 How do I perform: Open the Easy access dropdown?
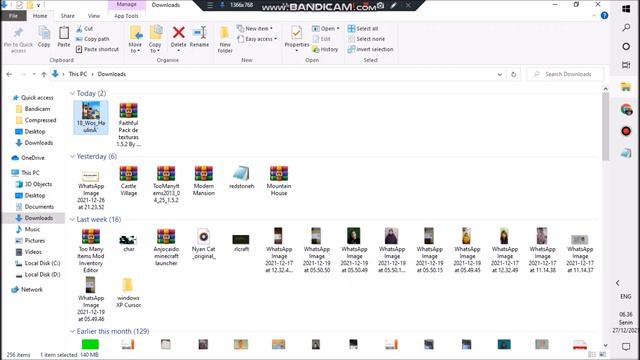click(257, 39)
